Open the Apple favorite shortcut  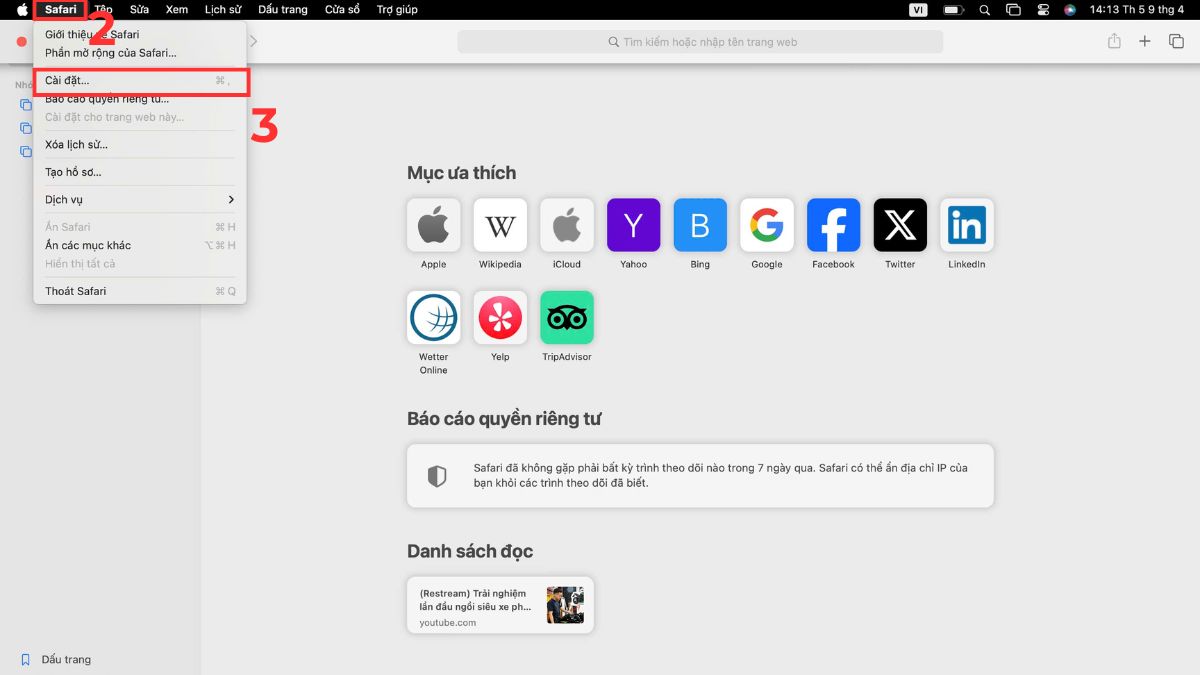click(433, 225)
